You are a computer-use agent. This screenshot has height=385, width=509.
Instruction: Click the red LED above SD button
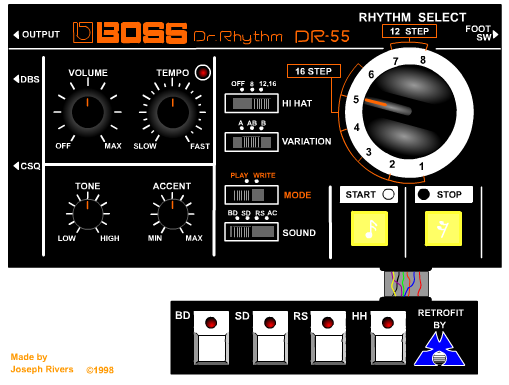pos(270,323)
